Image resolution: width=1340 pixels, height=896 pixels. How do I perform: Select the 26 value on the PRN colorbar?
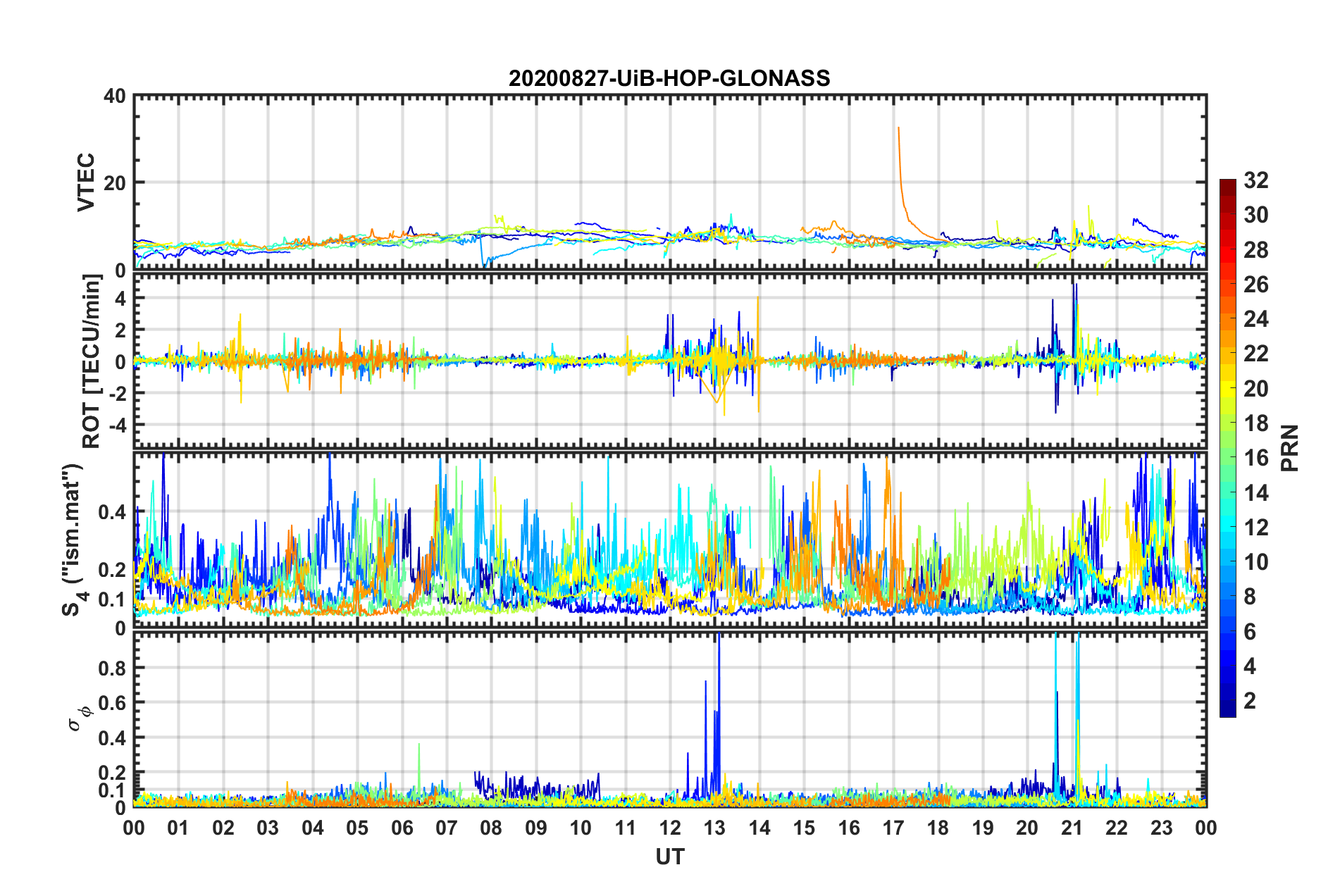1256,285
